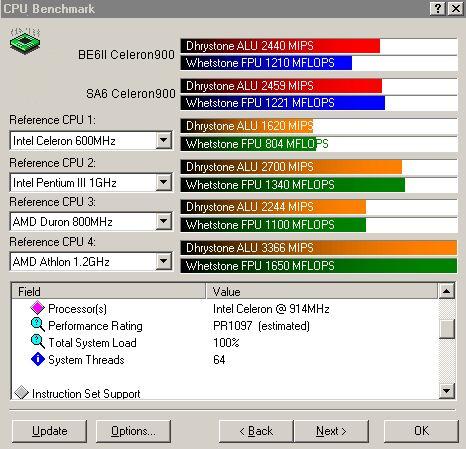Select the Instruction Set Support row
466x449 pixels.
86,394
